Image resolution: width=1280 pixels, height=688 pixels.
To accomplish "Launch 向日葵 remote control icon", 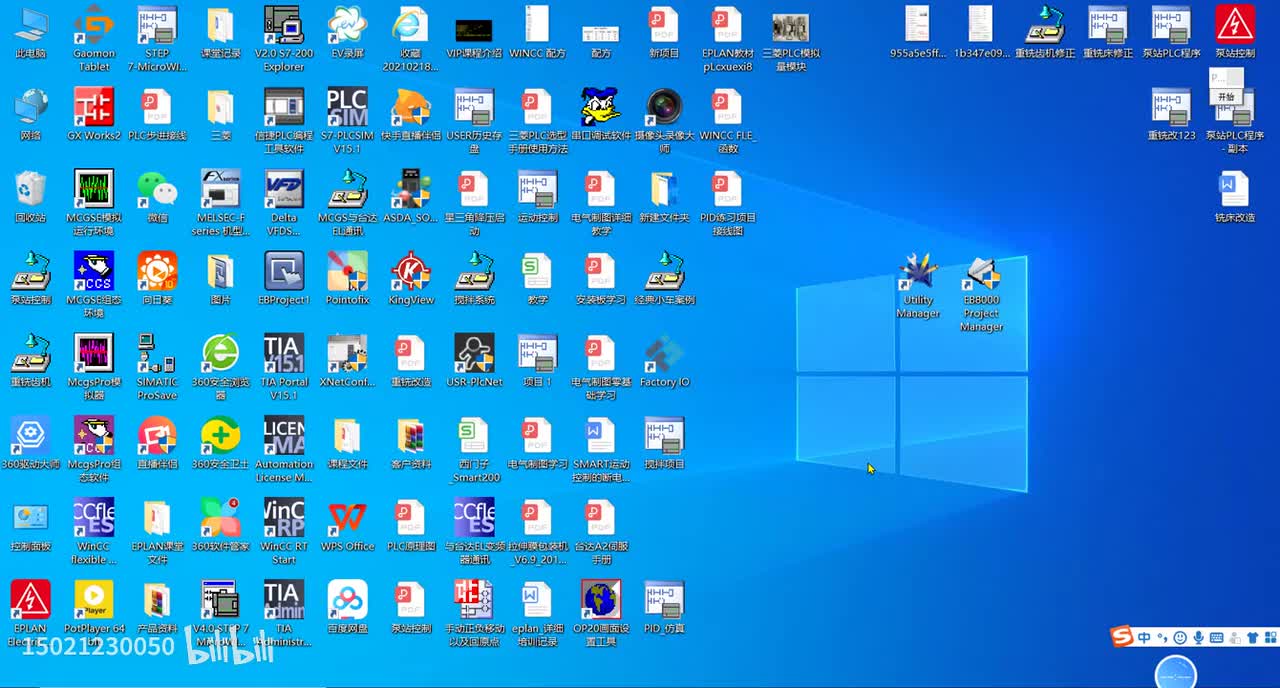I will point(157,278).
